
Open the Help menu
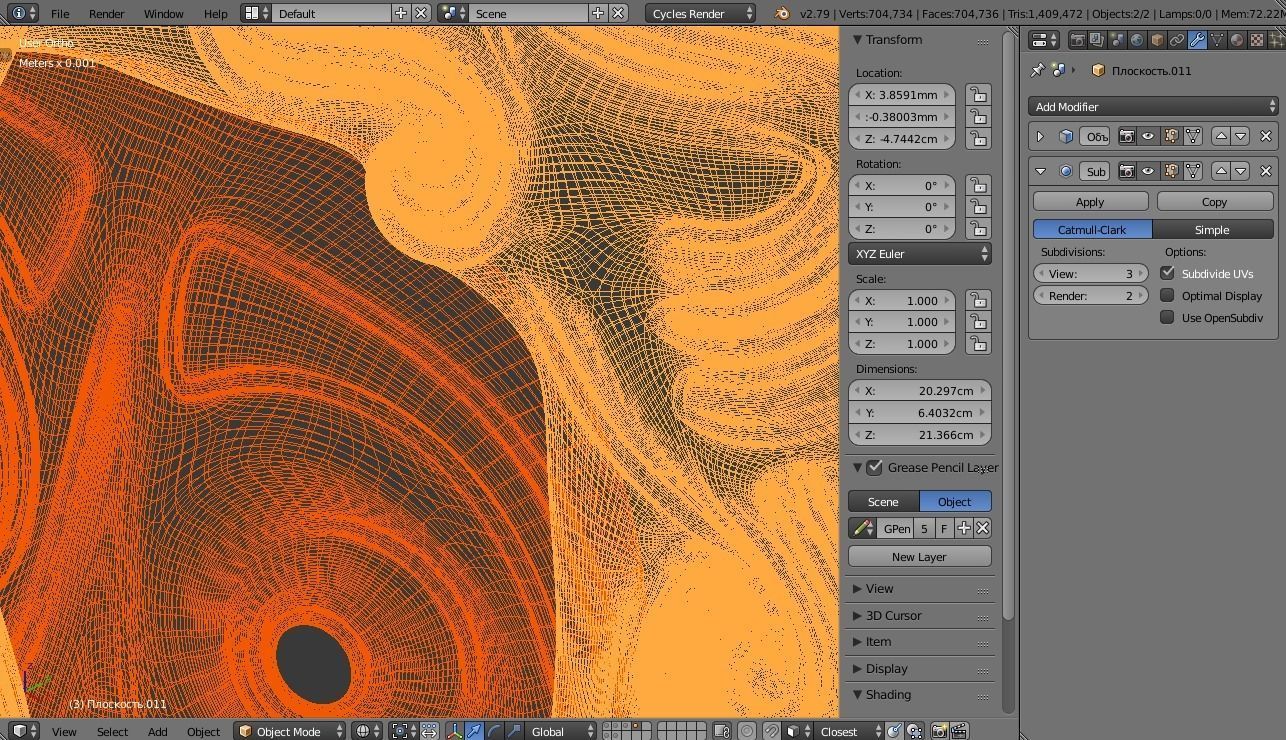[x=215, y=13]
